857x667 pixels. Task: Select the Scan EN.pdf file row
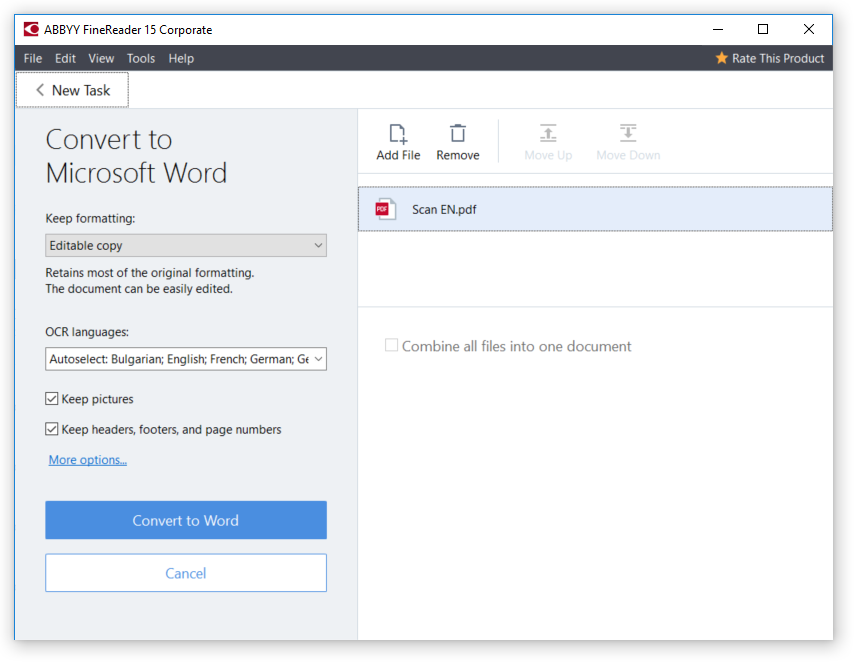[x=595, y=210]
